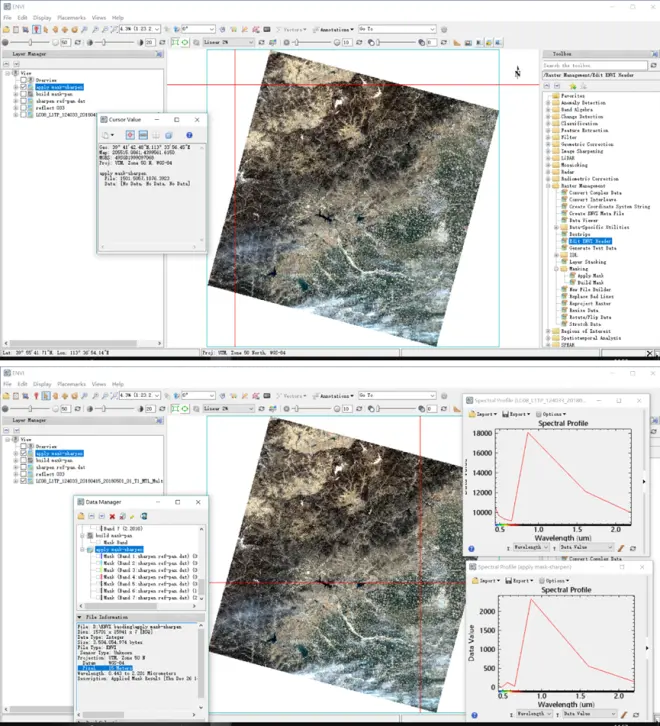Click the Data Manager band list horizontal scrollbar

[x=137, y=606]
